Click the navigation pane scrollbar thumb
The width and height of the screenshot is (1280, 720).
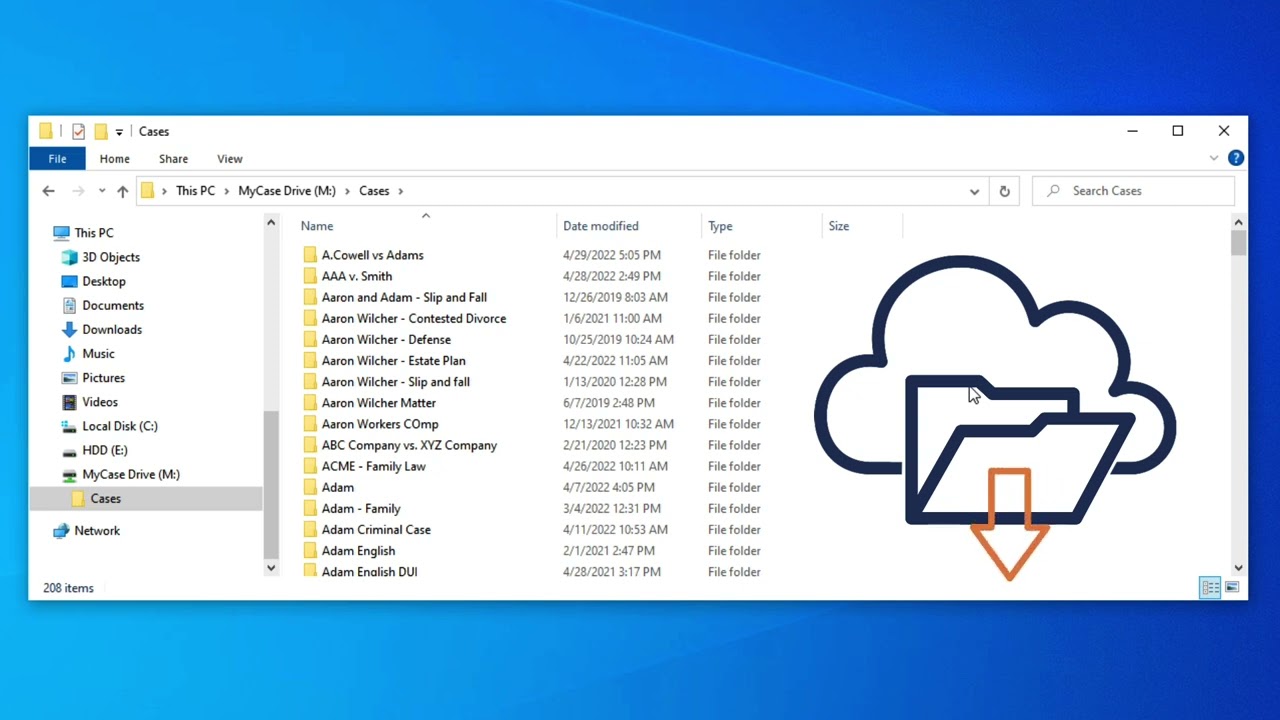[270, 484]
